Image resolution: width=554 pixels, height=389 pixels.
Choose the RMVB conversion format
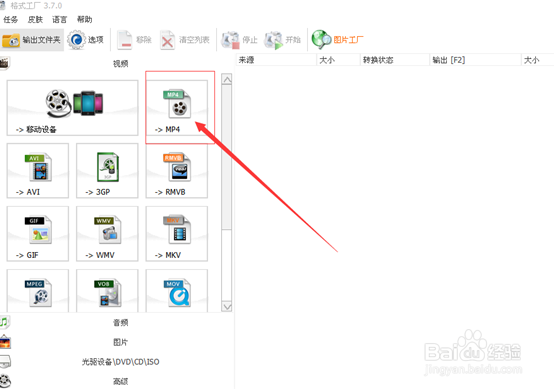click(177, 171)
